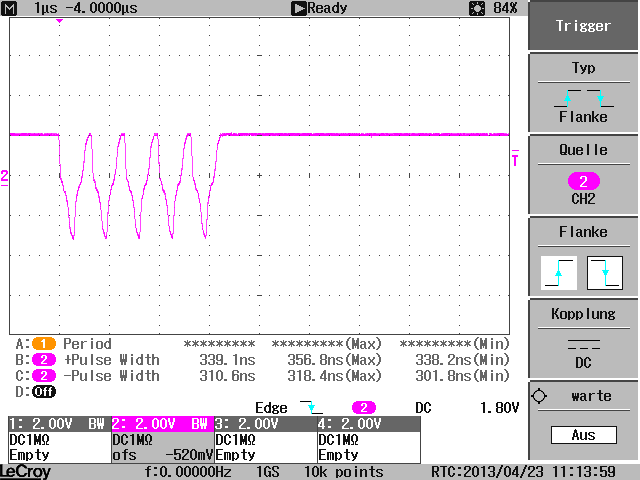
Task: Click the Aus holdoff field under warte
Action: click(583, 435)
